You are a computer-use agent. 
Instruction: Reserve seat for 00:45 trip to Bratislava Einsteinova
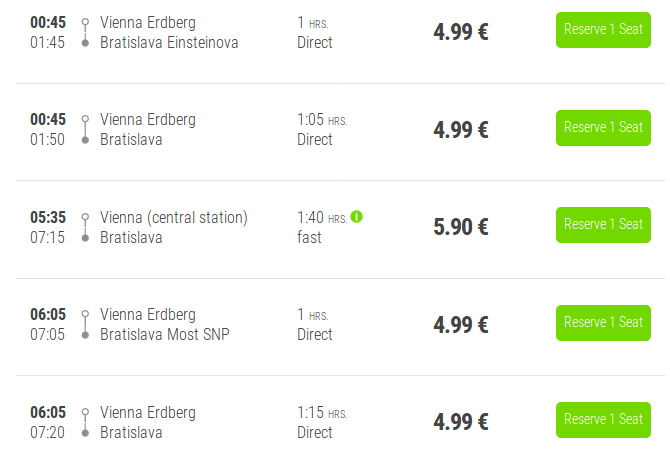[x=603, y=30]
